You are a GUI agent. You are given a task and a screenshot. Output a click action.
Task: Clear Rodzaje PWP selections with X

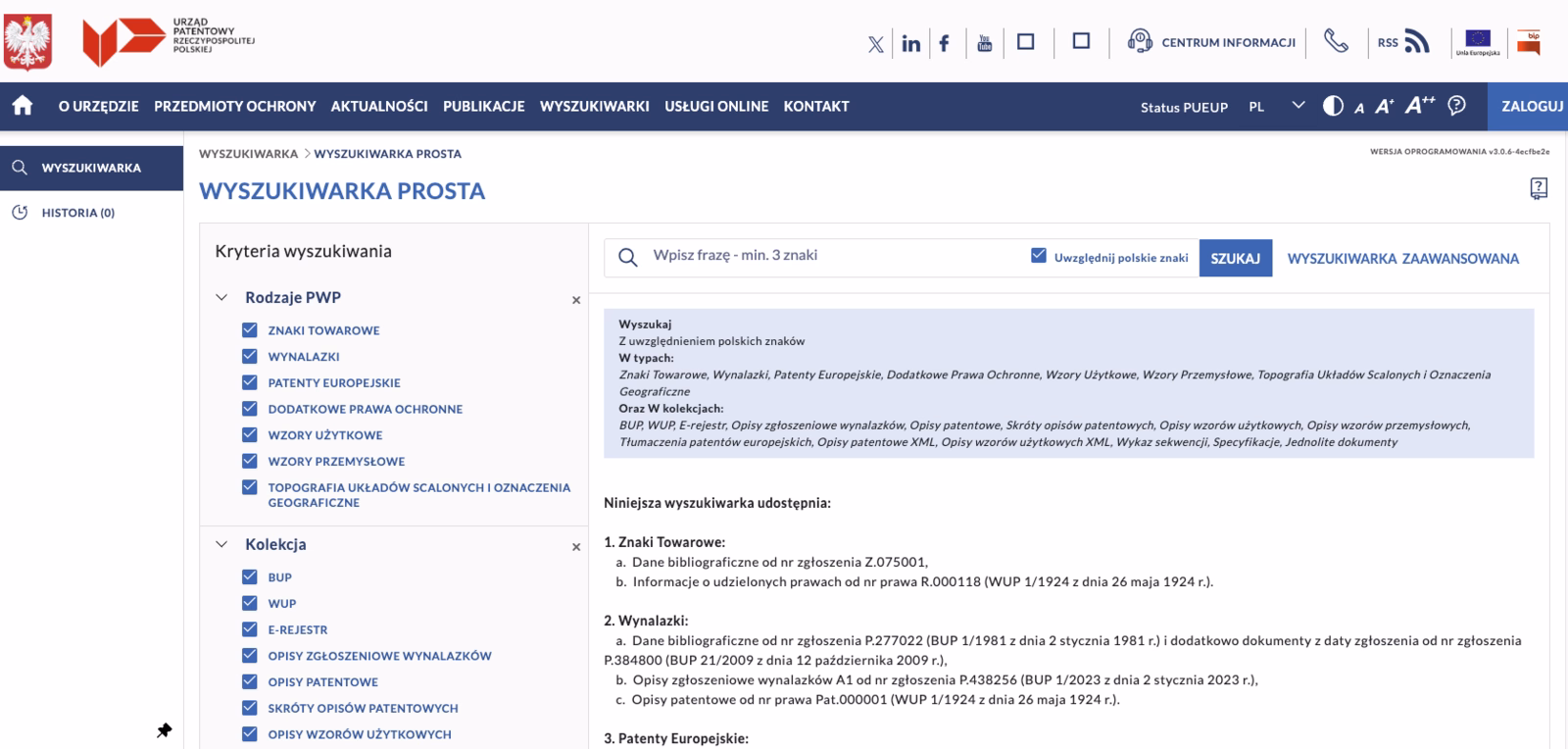click(576, 300)
